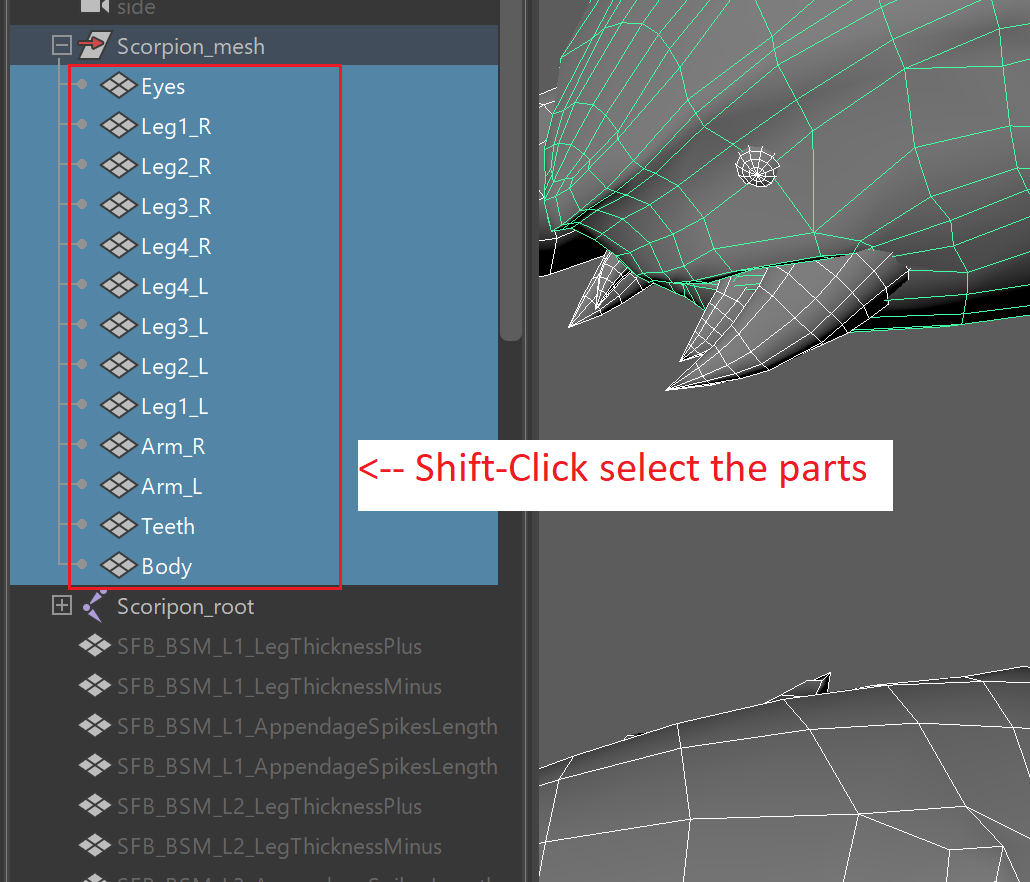
Task: Collapse the Scorpion_mesh hierarchy
Action: coord(61,44)
